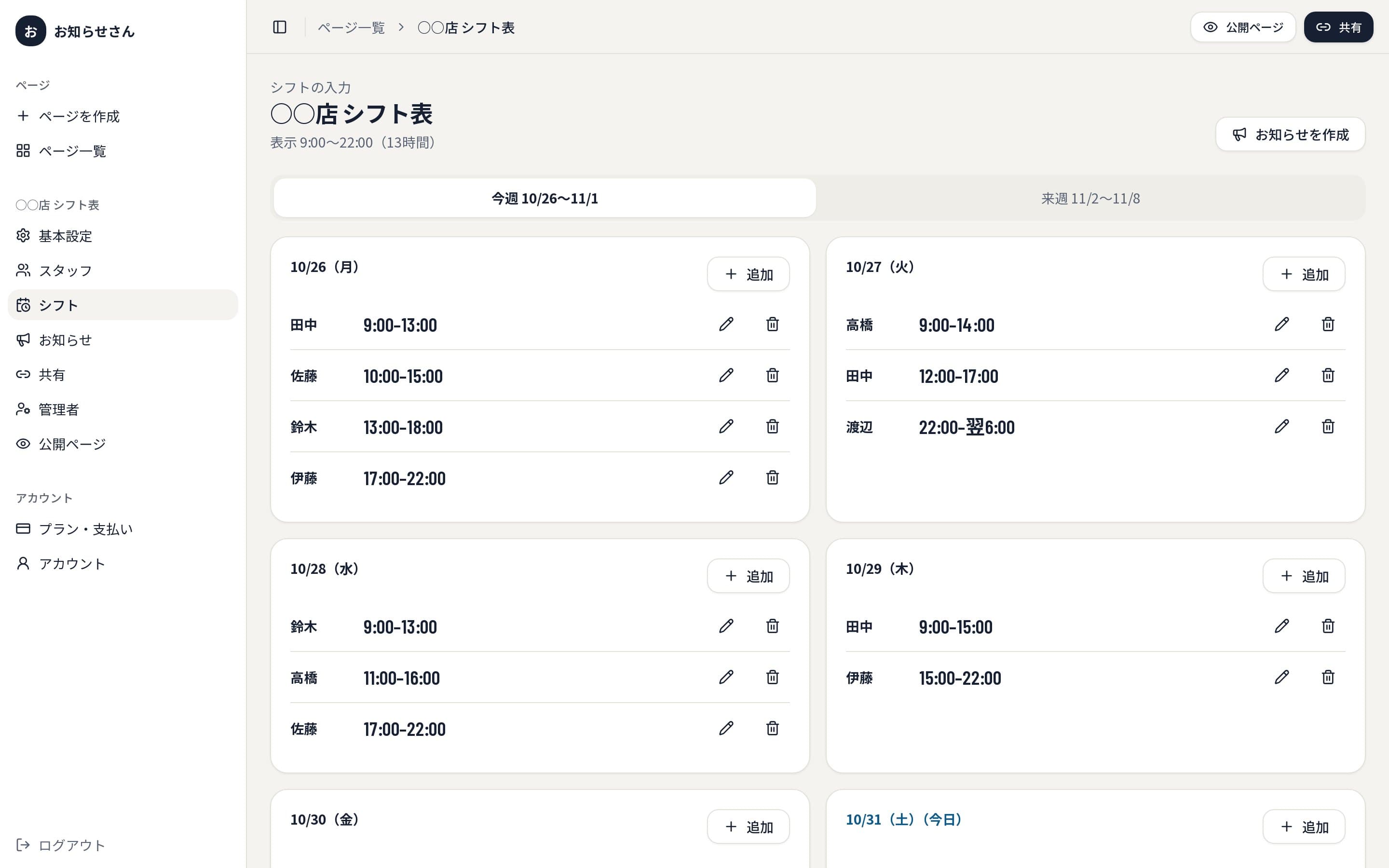
Task: Delete 佐藤 10:00-15:00 shift
Action: 773,376
